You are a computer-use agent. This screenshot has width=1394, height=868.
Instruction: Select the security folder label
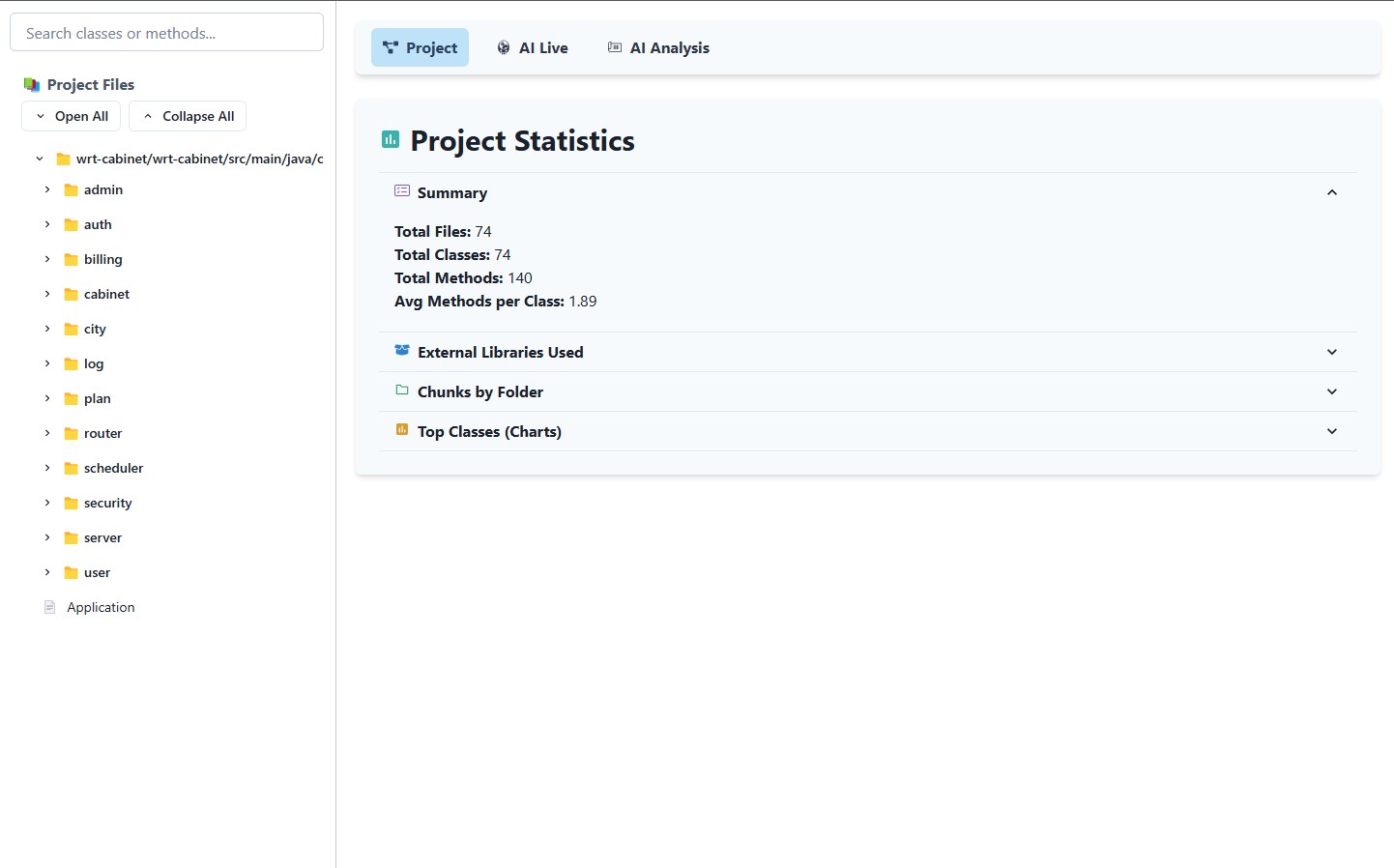(107, 503)
